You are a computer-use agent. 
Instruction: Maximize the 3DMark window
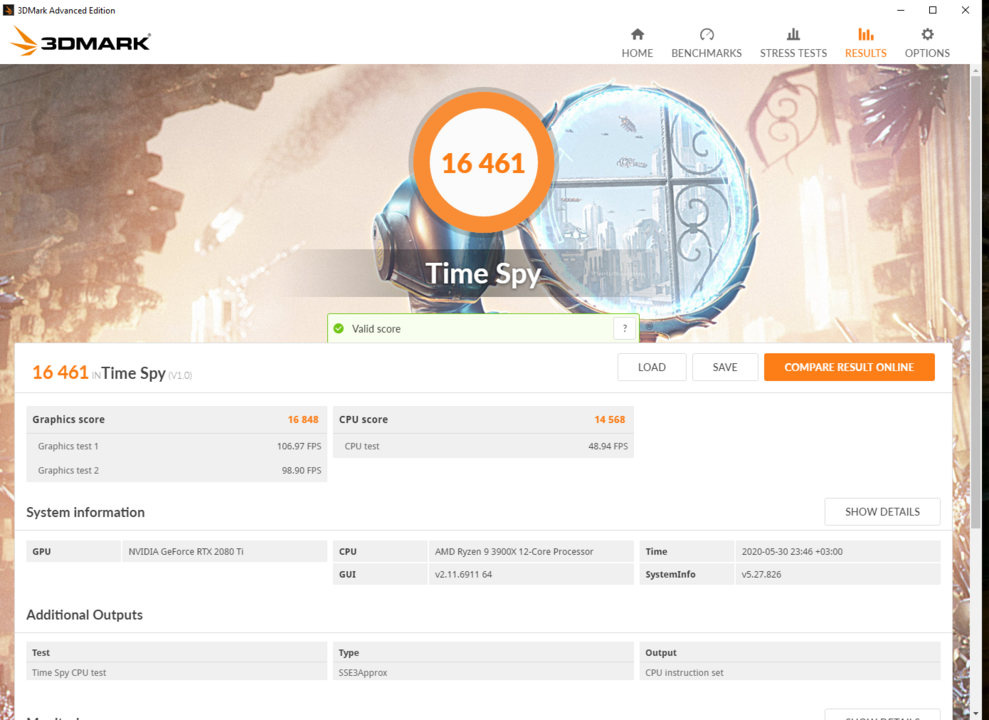tap(933, 10)
